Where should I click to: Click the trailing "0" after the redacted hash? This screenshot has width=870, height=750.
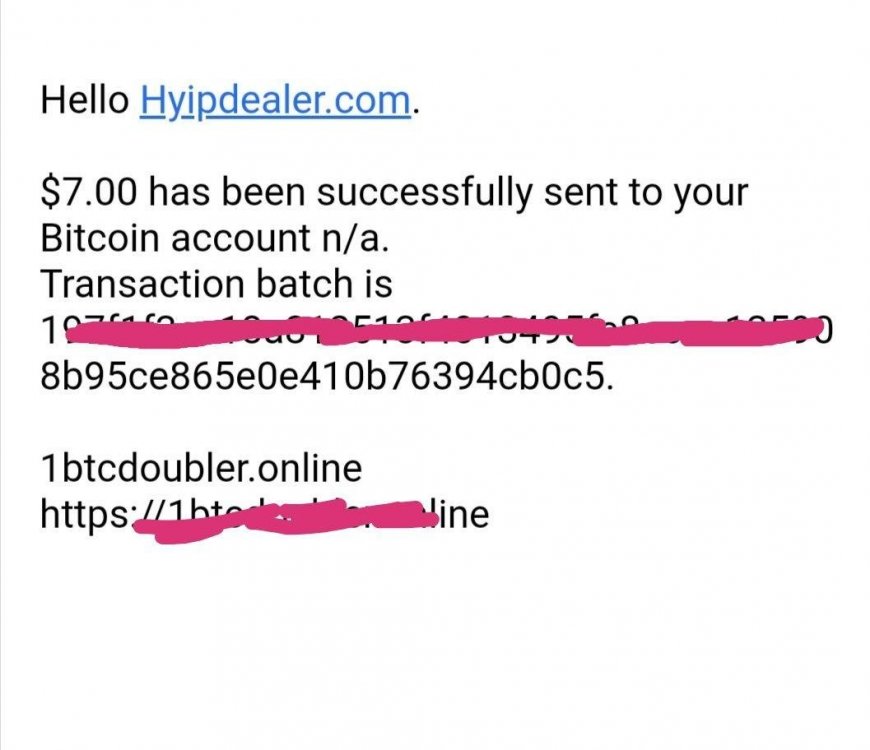[x=825, y=332]
